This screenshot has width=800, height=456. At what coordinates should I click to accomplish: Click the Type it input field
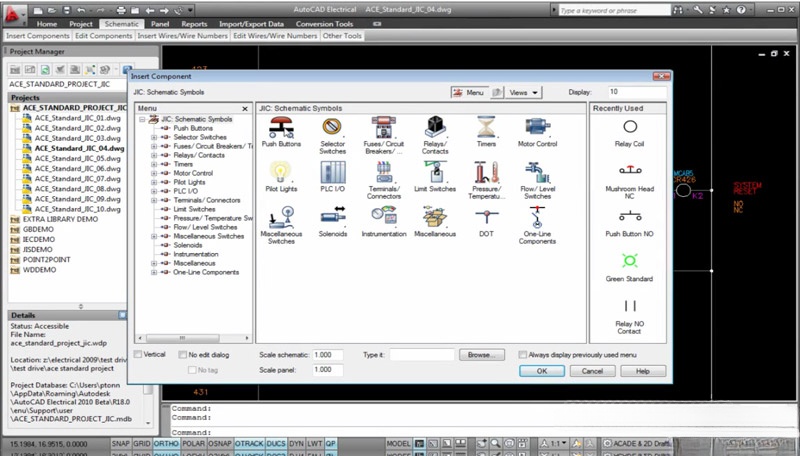click(421, 354)
